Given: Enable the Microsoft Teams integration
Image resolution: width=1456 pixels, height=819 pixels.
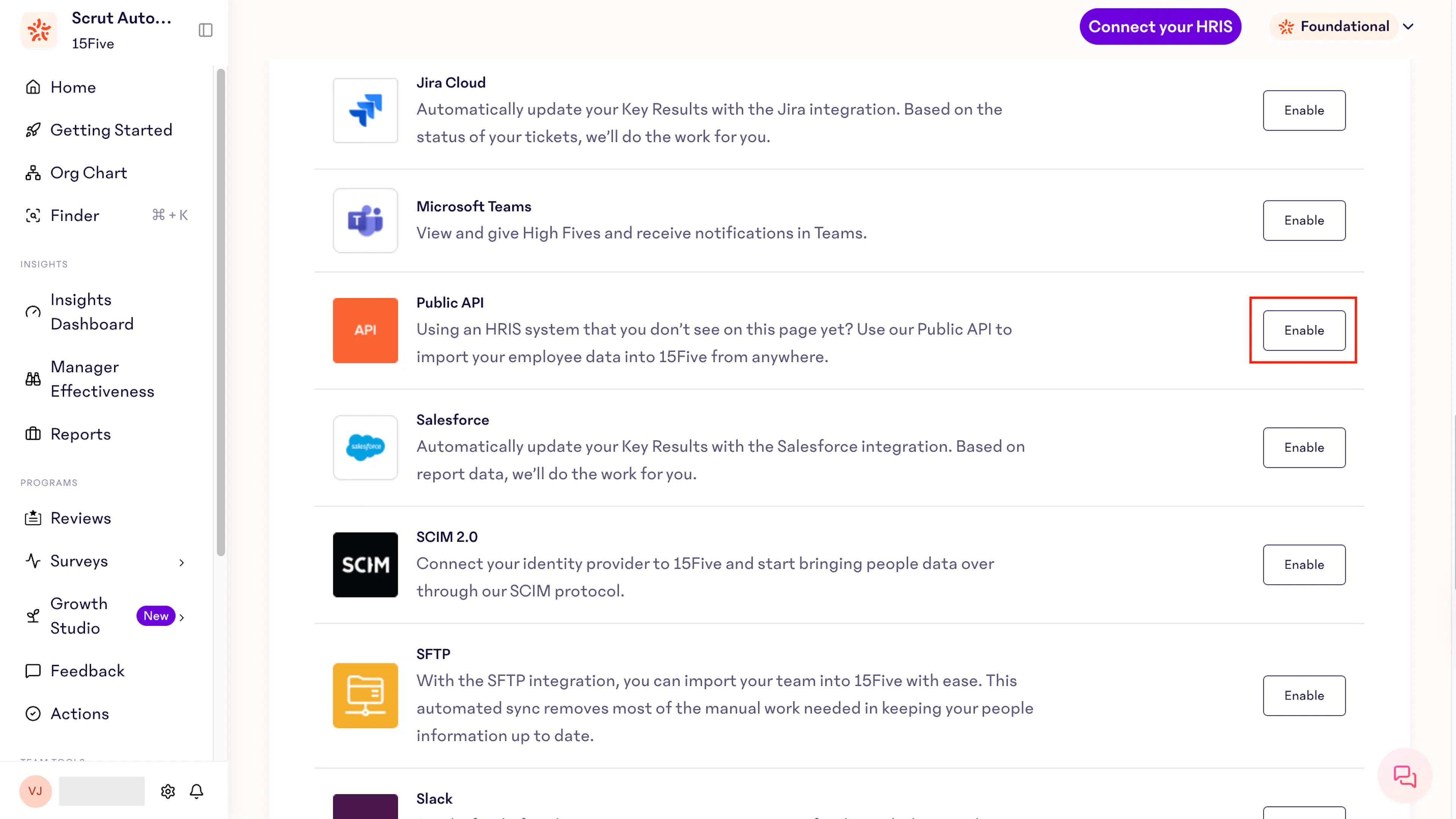Looking at the screenshot, I should click(x=1304, y=220).
